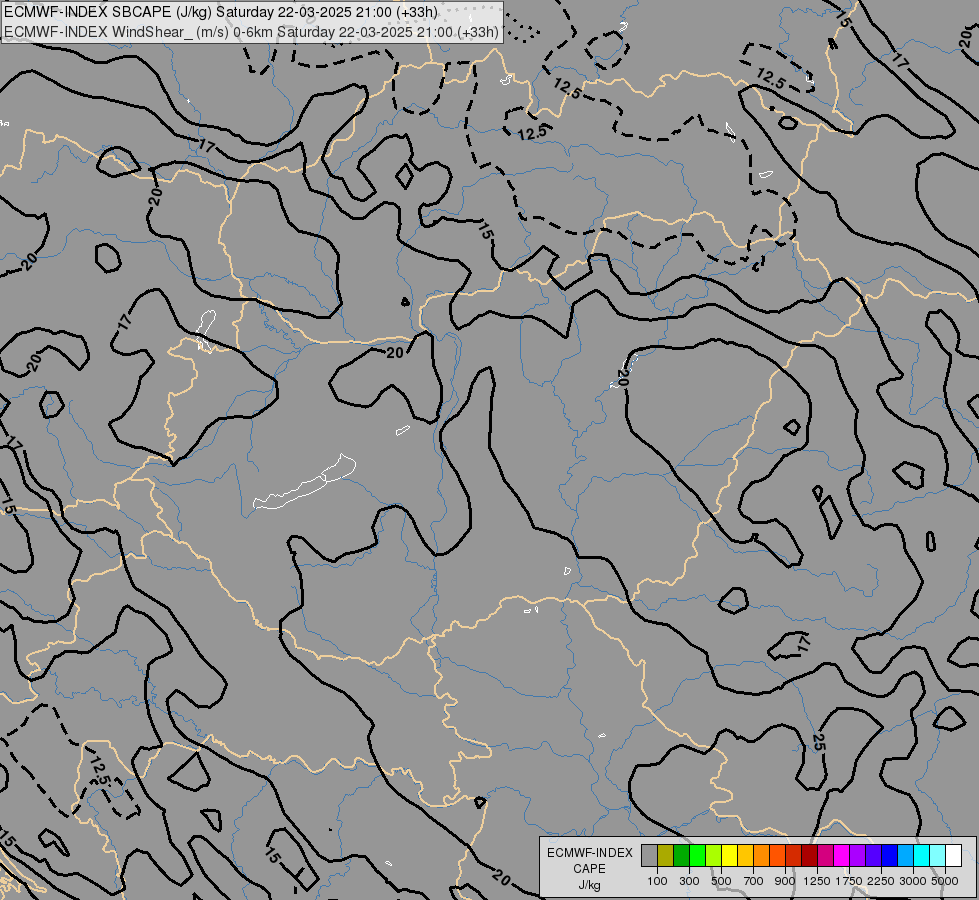Select the pure blue legend swatch
The image size is (979, 900).
[x=890, y=855]
